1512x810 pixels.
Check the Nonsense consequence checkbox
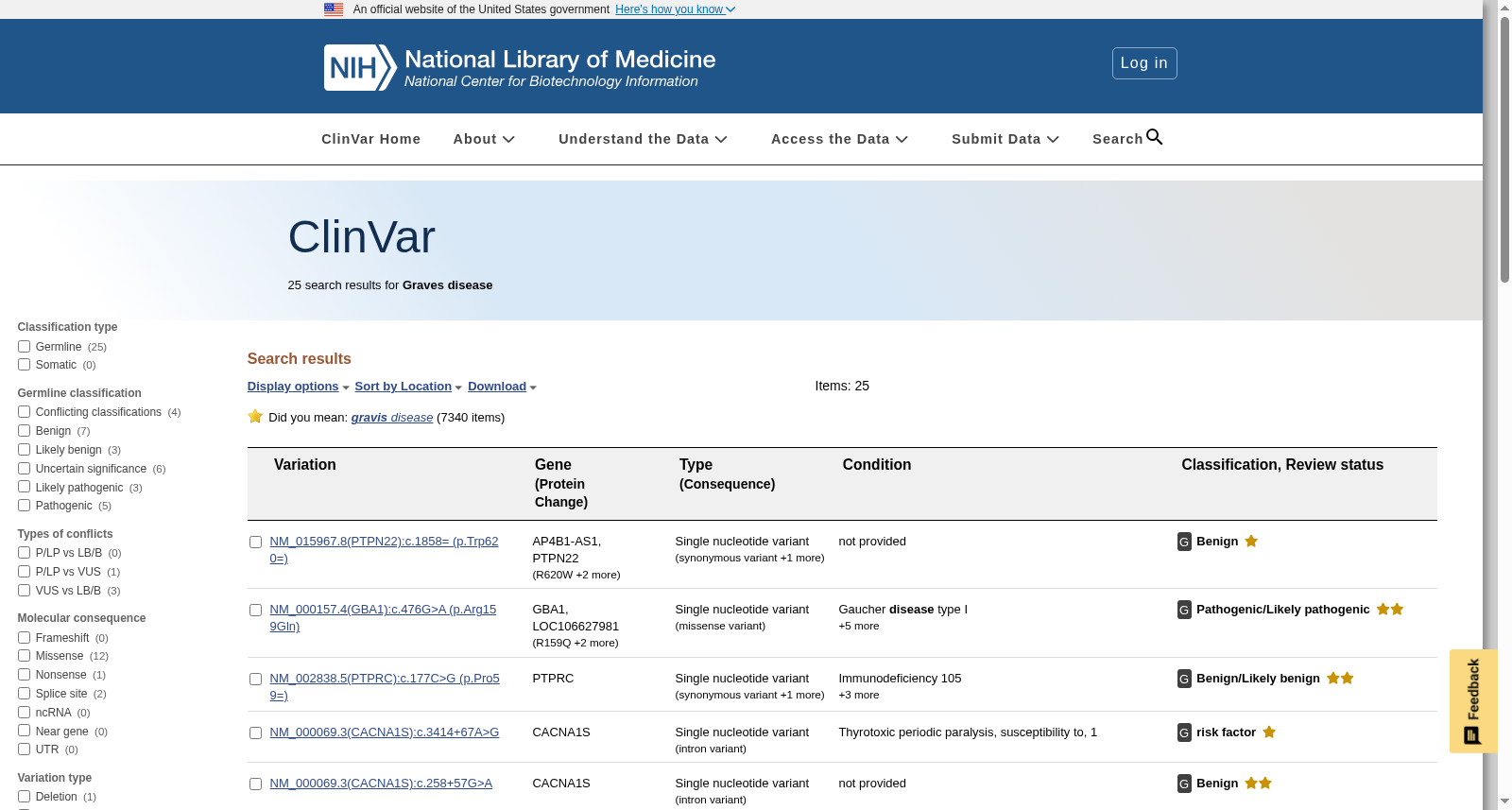click(24, 675)
